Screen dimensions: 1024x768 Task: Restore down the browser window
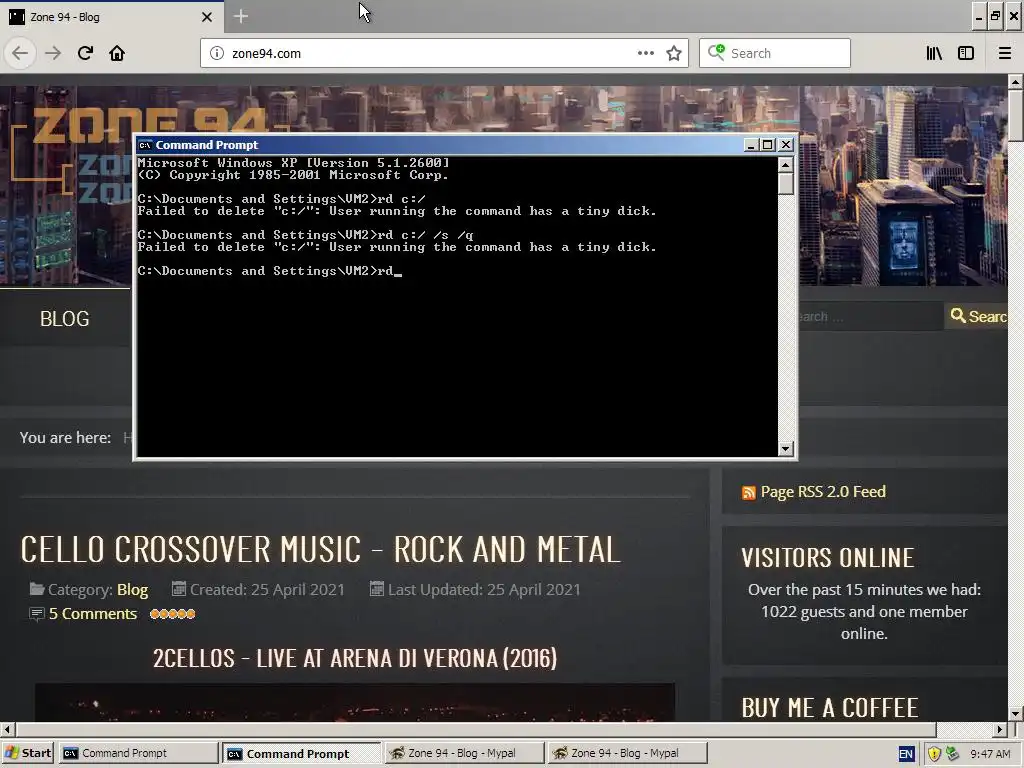pyautogui.click(x=996, y=16)
